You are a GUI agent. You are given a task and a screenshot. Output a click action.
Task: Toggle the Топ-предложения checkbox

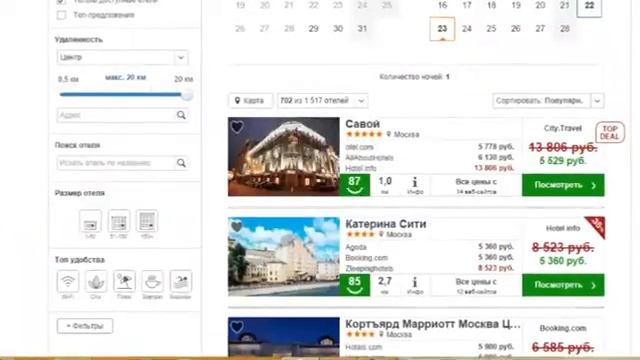(61, 15)
